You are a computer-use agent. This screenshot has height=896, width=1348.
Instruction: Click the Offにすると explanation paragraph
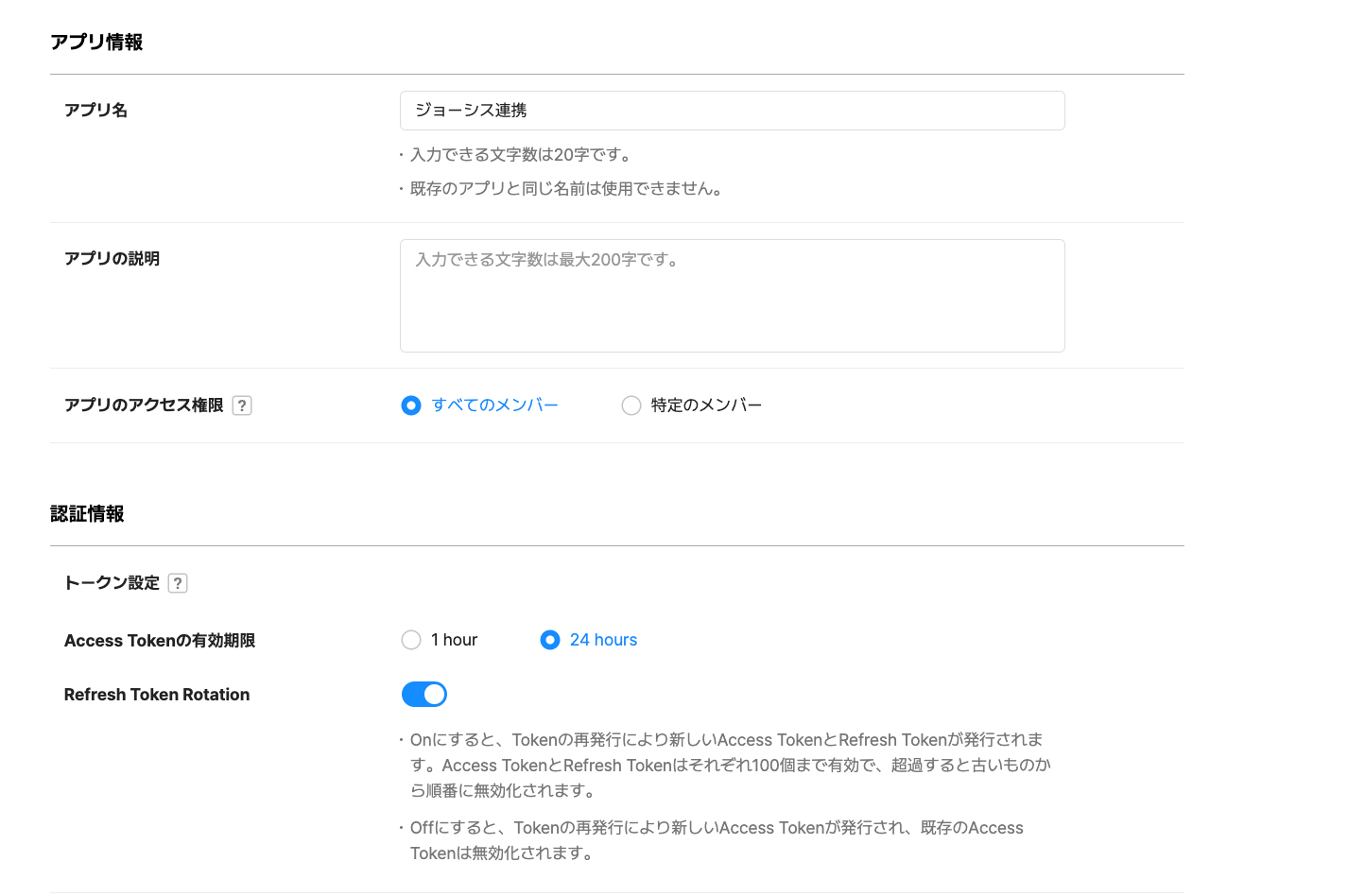(717, 840)
